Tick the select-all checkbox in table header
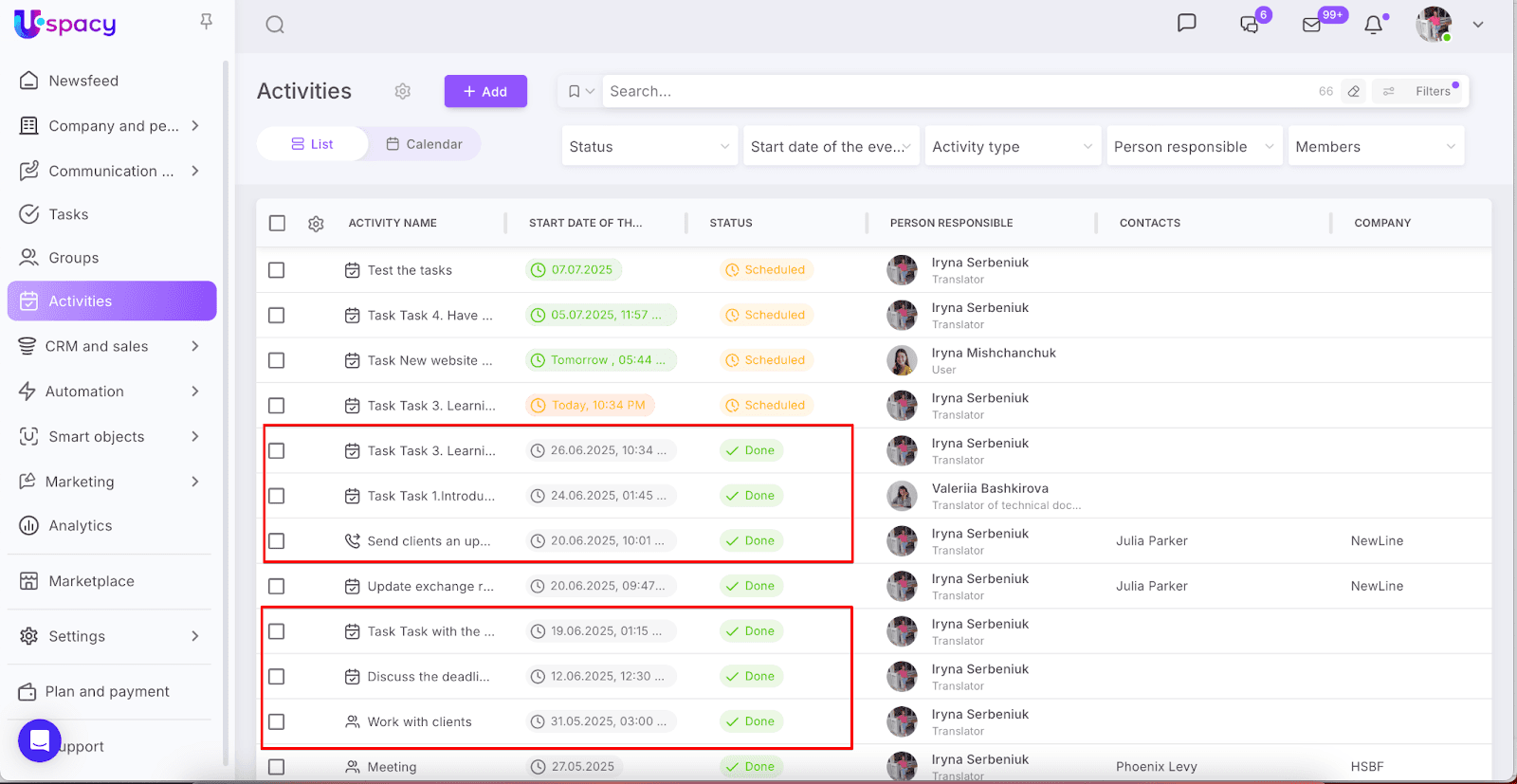This screenshot has width=1517, height=784. tap(277, 224)
